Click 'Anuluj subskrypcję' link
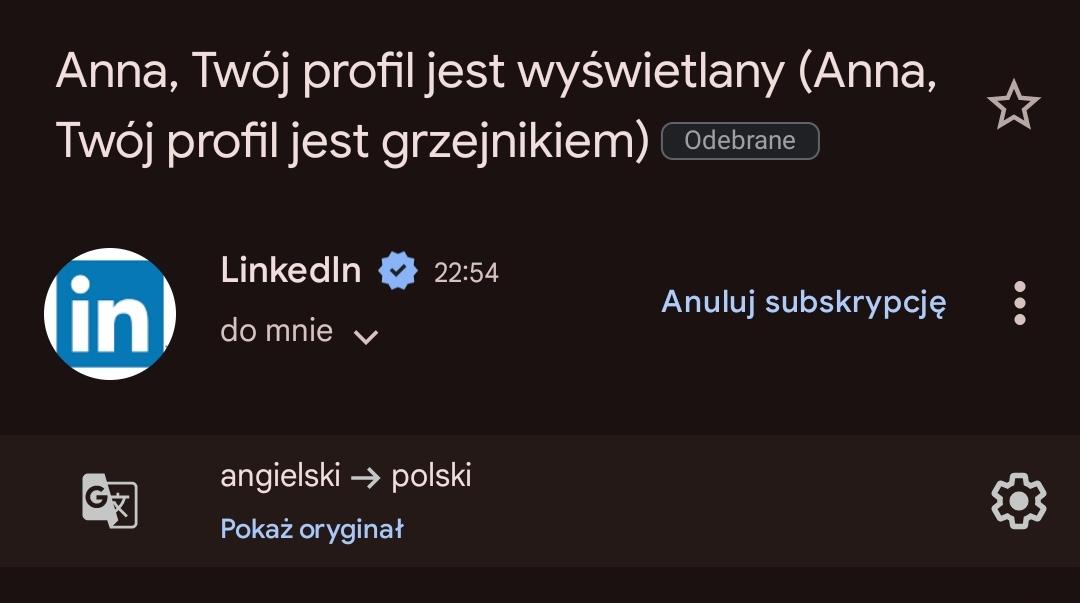This screenshot has height=603, width=1080. [803, 302]
